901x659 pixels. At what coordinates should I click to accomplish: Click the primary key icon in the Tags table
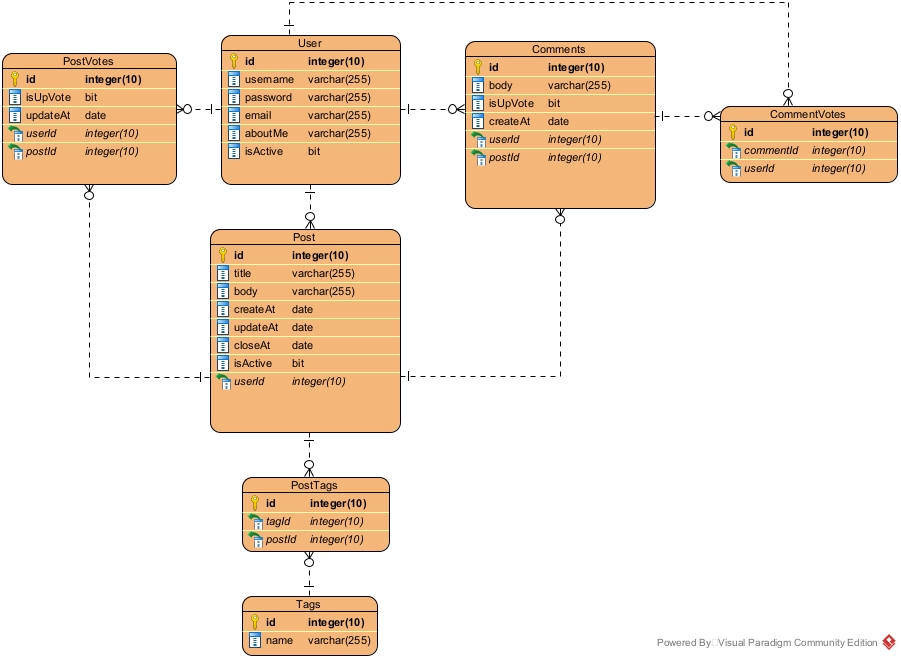[x=255, y=622]
